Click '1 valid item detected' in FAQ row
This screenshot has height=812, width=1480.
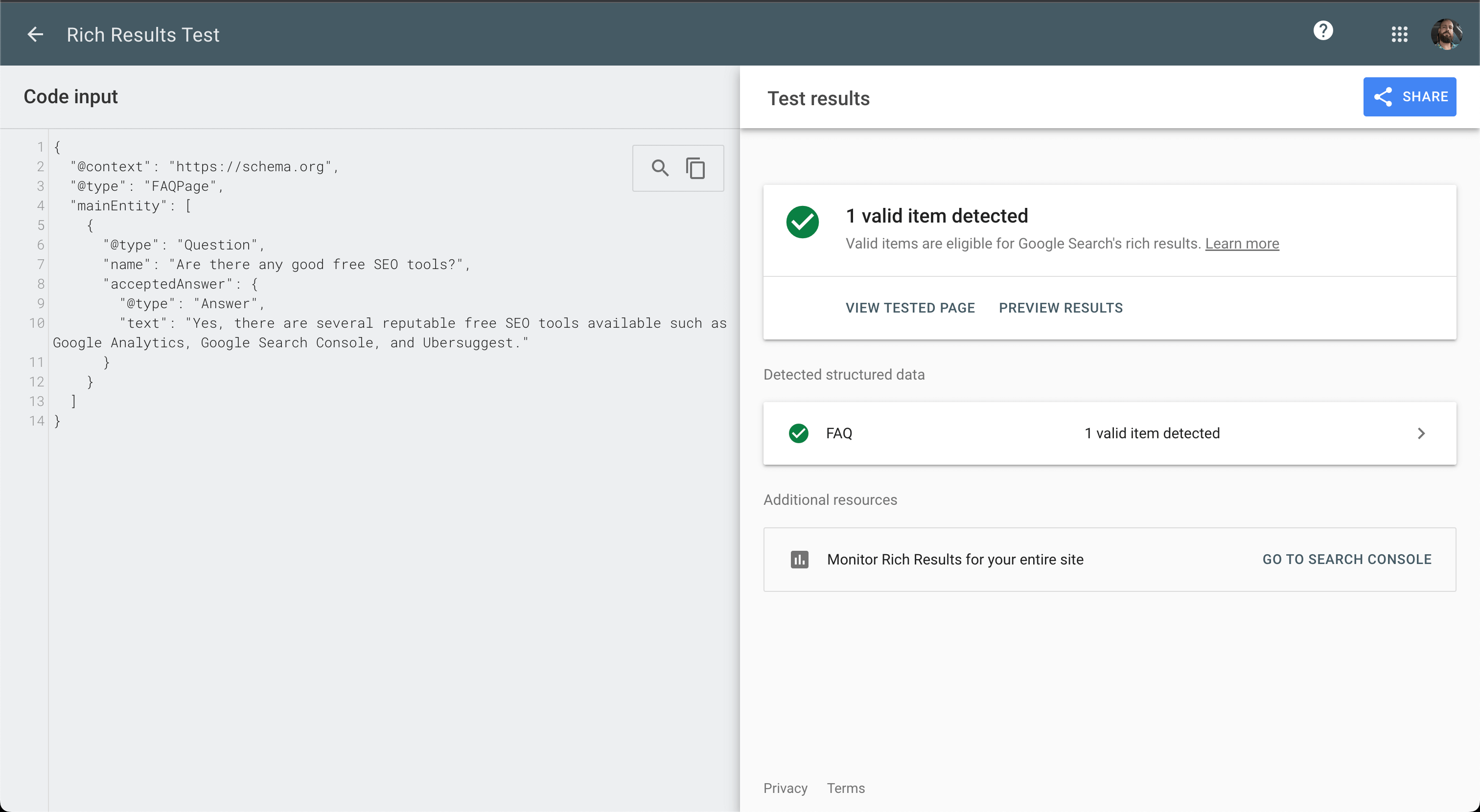(1152, 433)
